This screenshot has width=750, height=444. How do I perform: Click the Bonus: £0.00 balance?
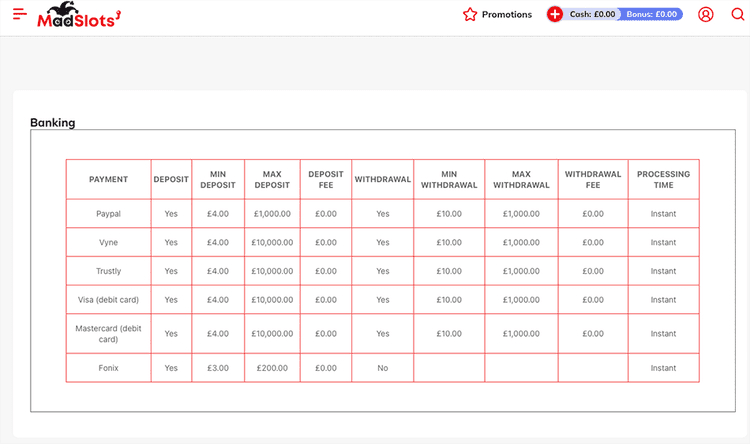coord(651,14)
